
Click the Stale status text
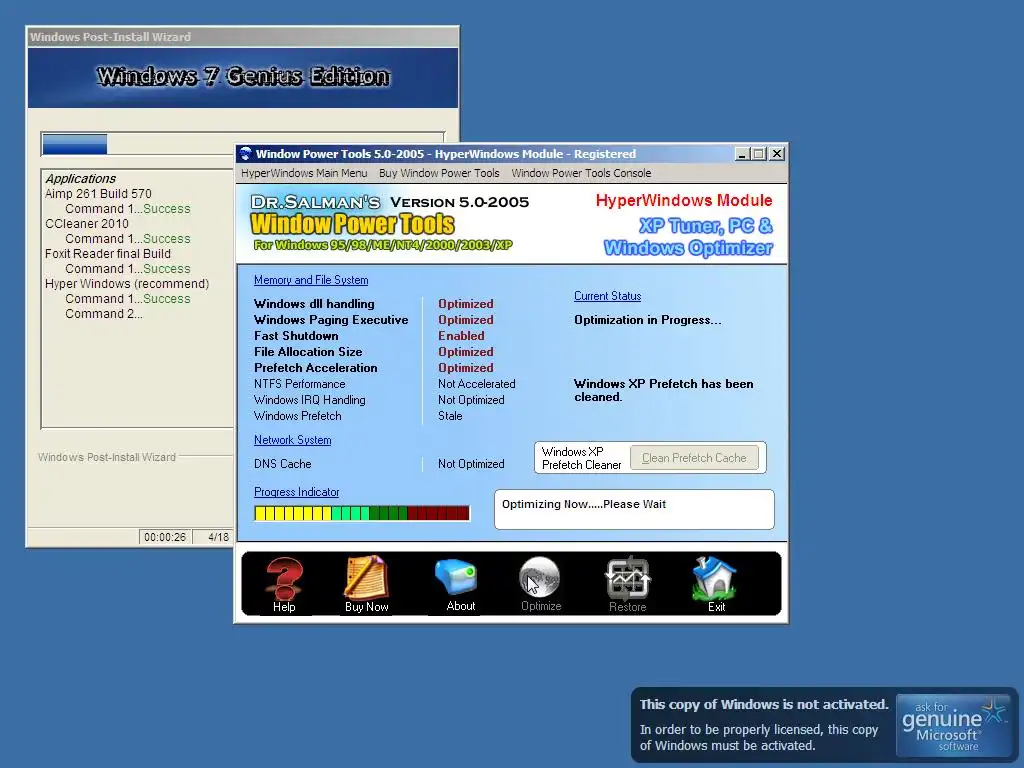coord(450,416)
